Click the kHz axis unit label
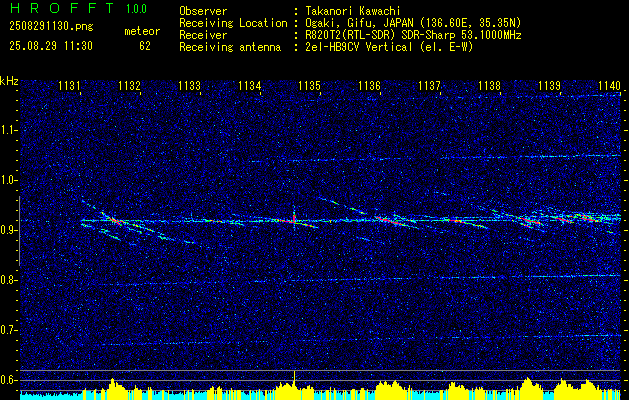Viewport: 629px width, 400px height. [x=9, y=81]
